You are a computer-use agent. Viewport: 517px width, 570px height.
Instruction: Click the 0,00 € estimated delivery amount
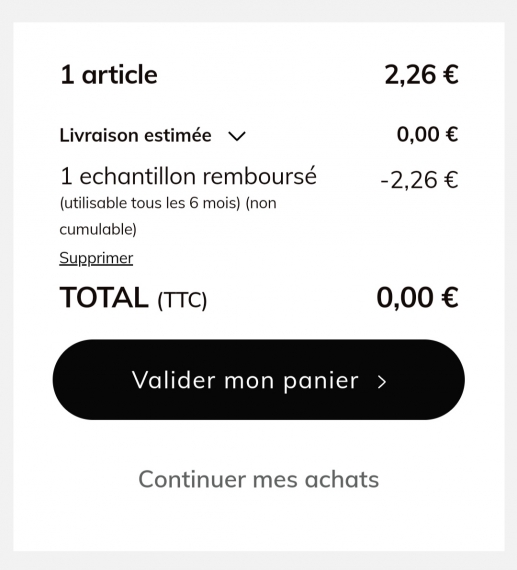(427, 135)
